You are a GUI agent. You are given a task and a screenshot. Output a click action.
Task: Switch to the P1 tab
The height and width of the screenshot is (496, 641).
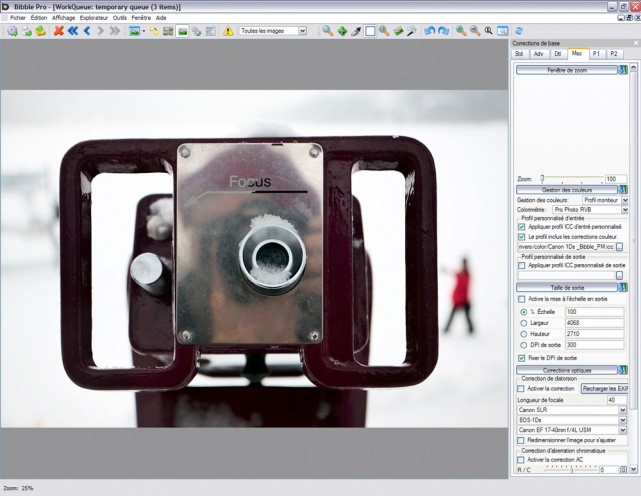pyautogui.click(x=596, y=54)
